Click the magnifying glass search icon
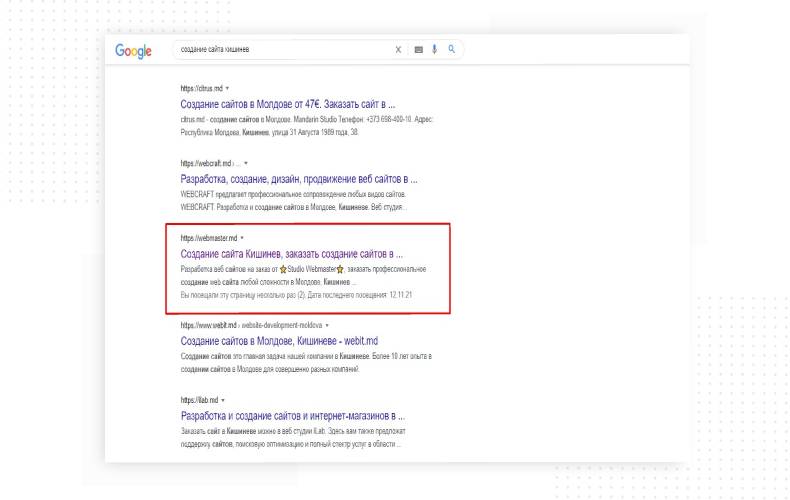This screenshot has width=790, height=500. click(x=451, y=49)
